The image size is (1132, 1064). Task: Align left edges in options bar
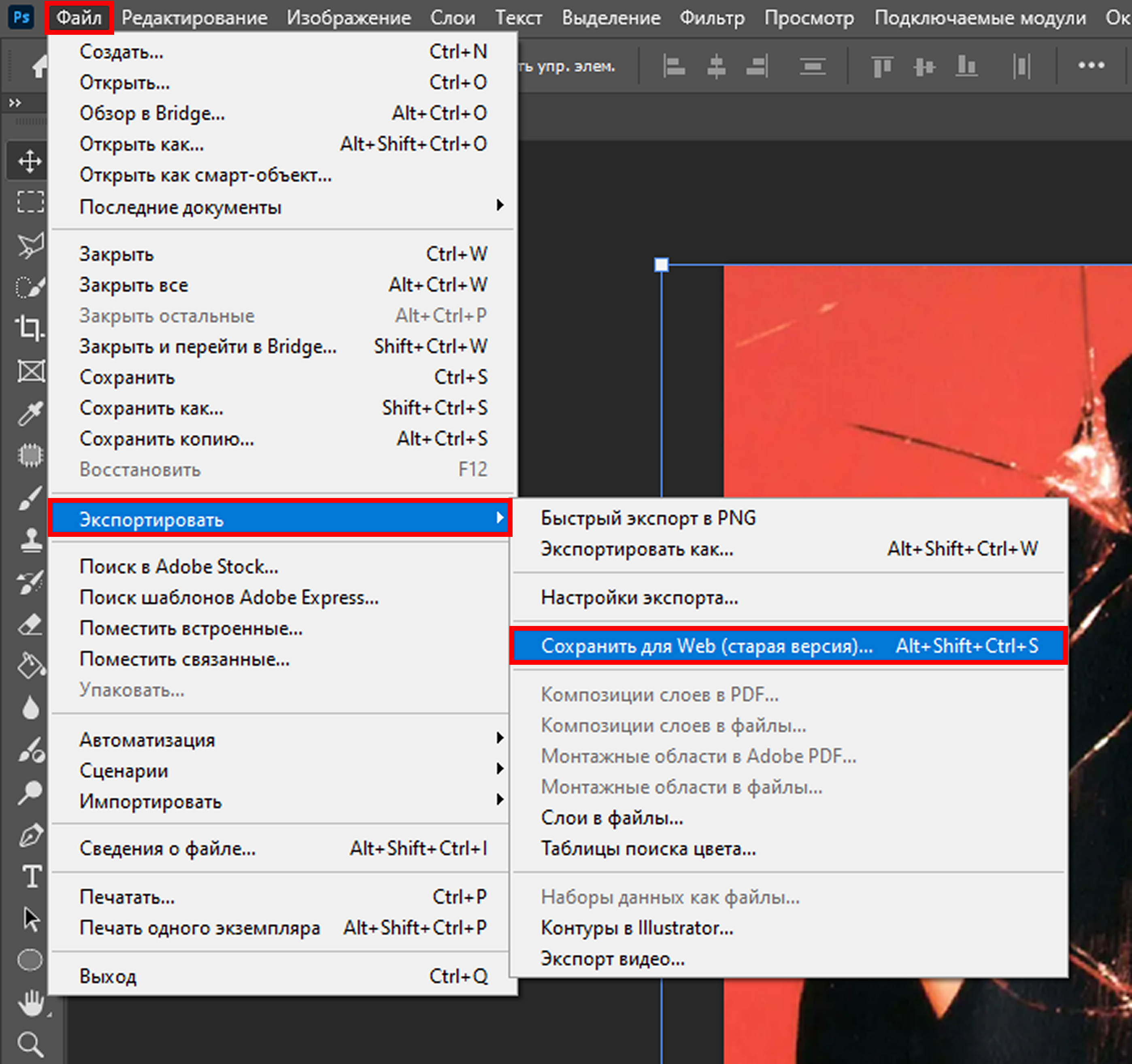674,67
